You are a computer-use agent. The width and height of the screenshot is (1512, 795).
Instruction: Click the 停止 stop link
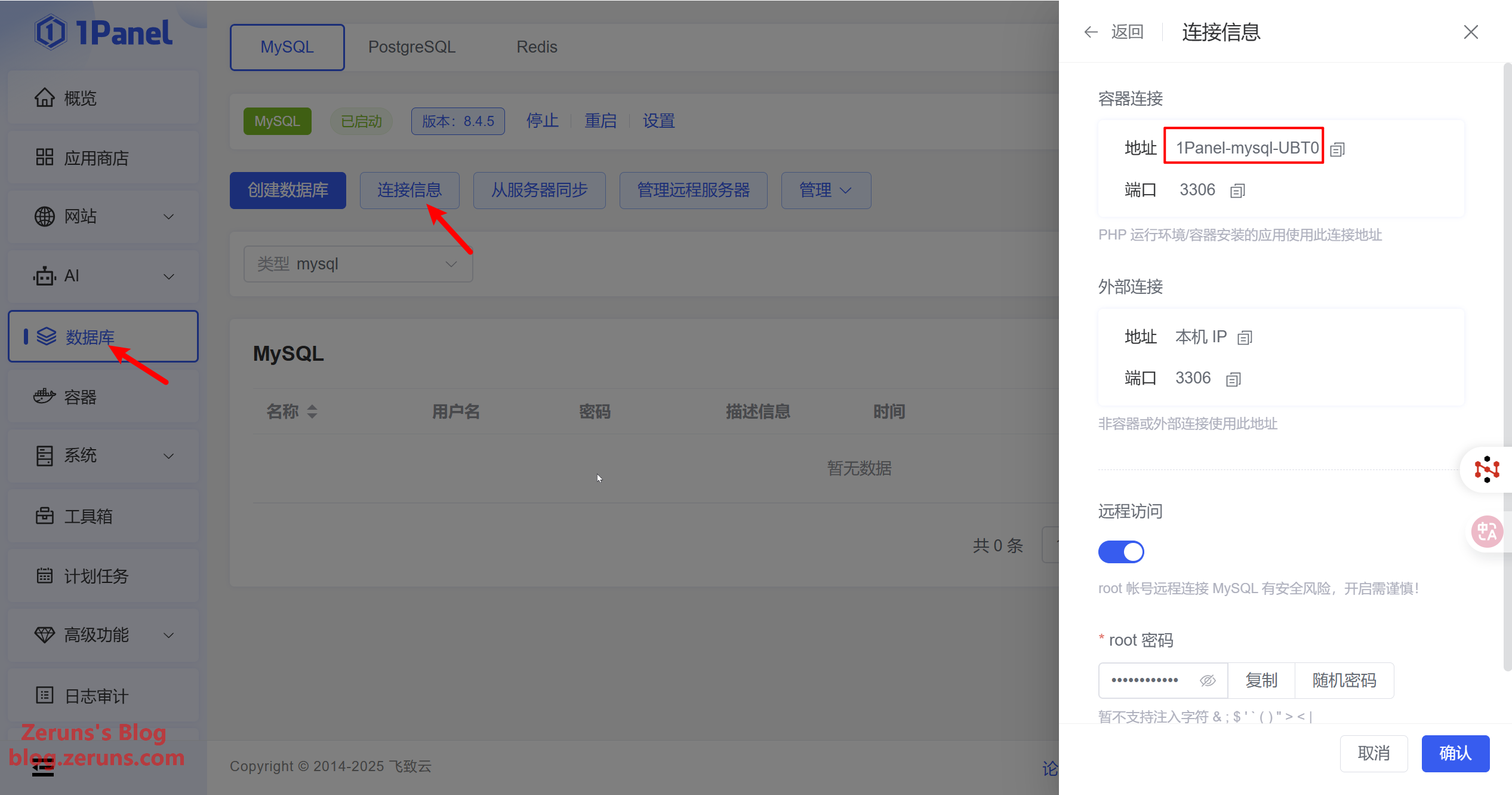542,121
